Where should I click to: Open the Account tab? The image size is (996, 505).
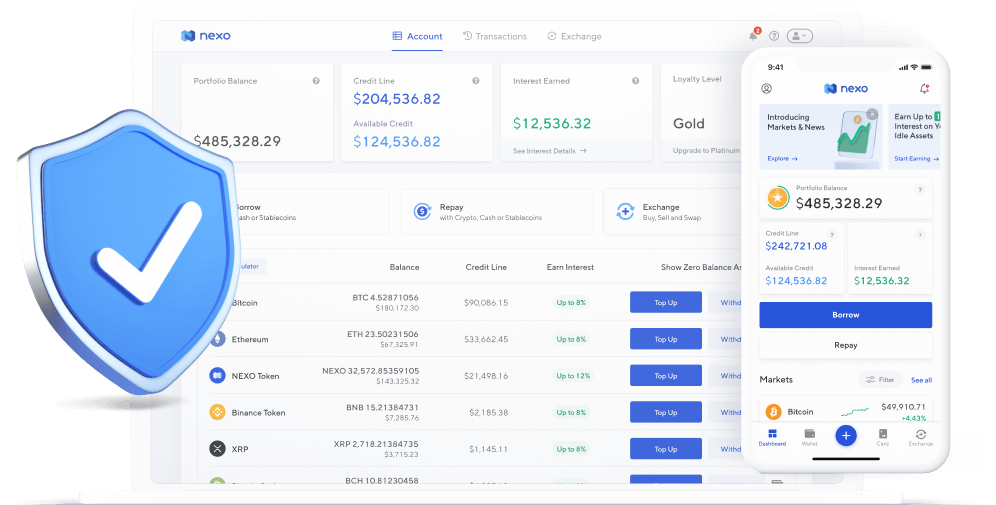417,36
